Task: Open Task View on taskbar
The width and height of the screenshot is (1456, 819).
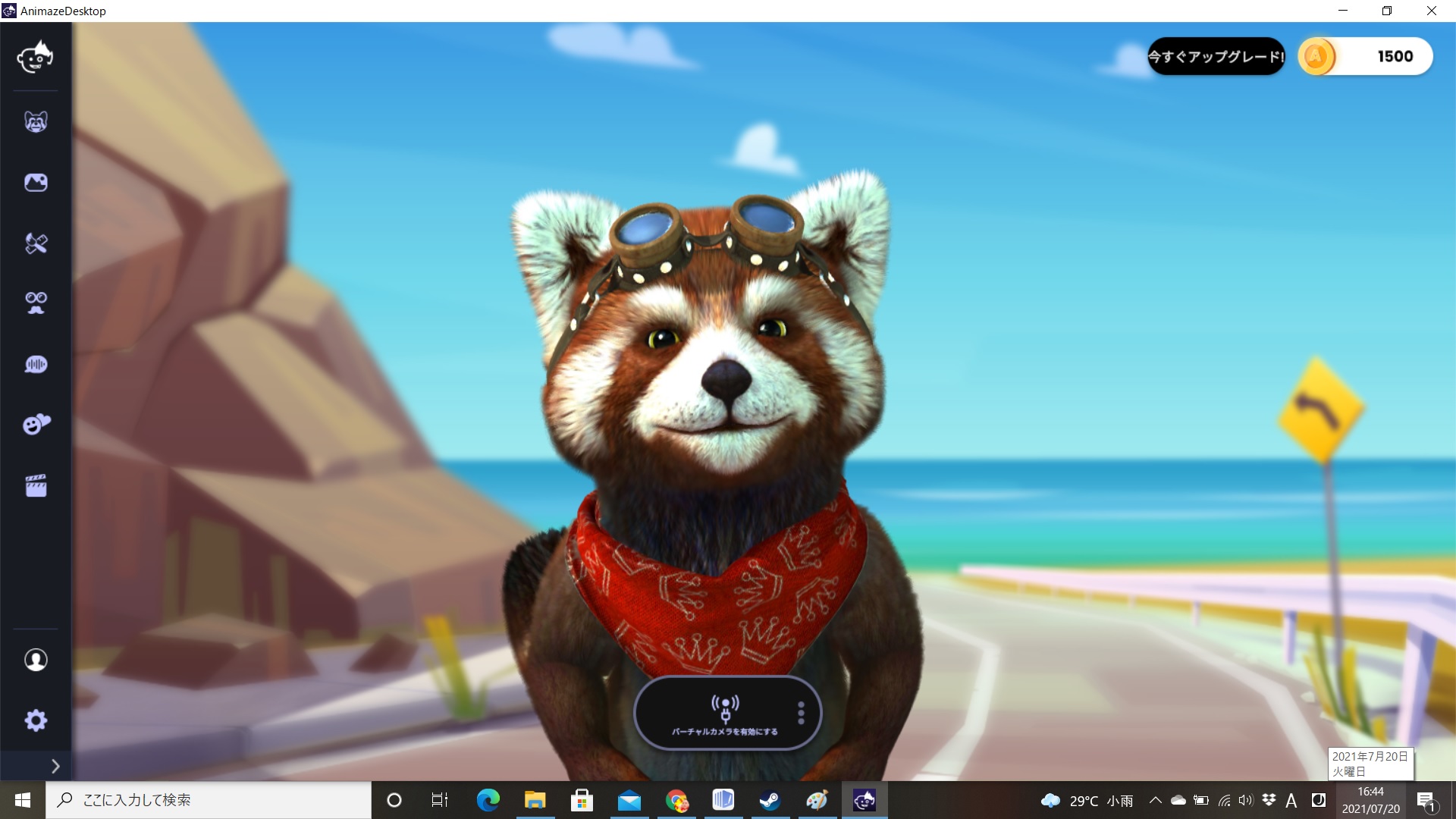Action: click(440, 800)
